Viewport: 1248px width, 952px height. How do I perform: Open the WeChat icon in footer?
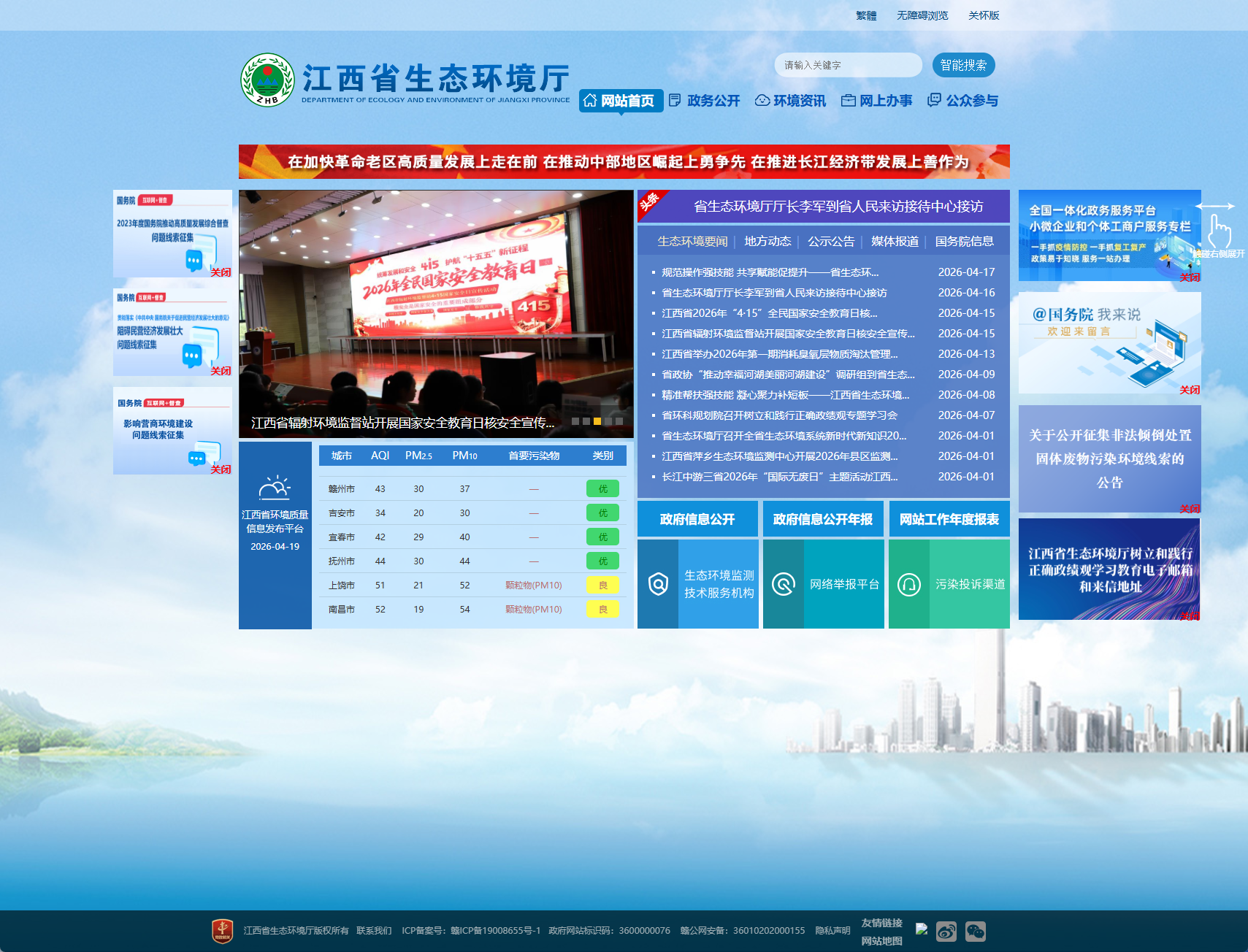pyautogui.click(x=976, y=932)
